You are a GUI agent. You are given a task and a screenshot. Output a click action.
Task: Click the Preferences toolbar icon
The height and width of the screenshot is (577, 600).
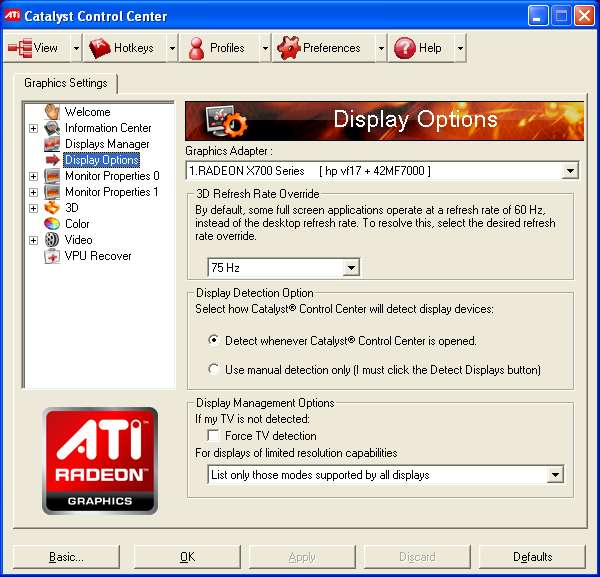[x=288, y=47]
